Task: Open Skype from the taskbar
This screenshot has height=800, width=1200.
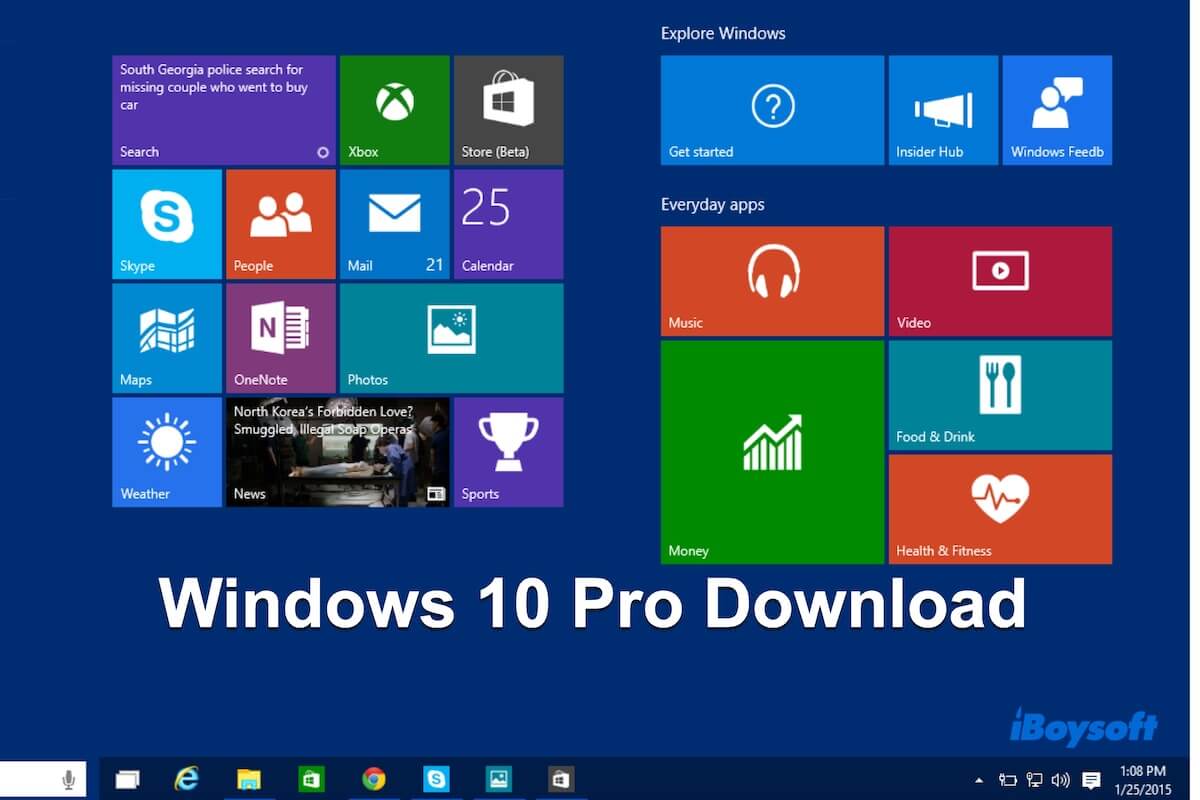Action: pos(436,779)
